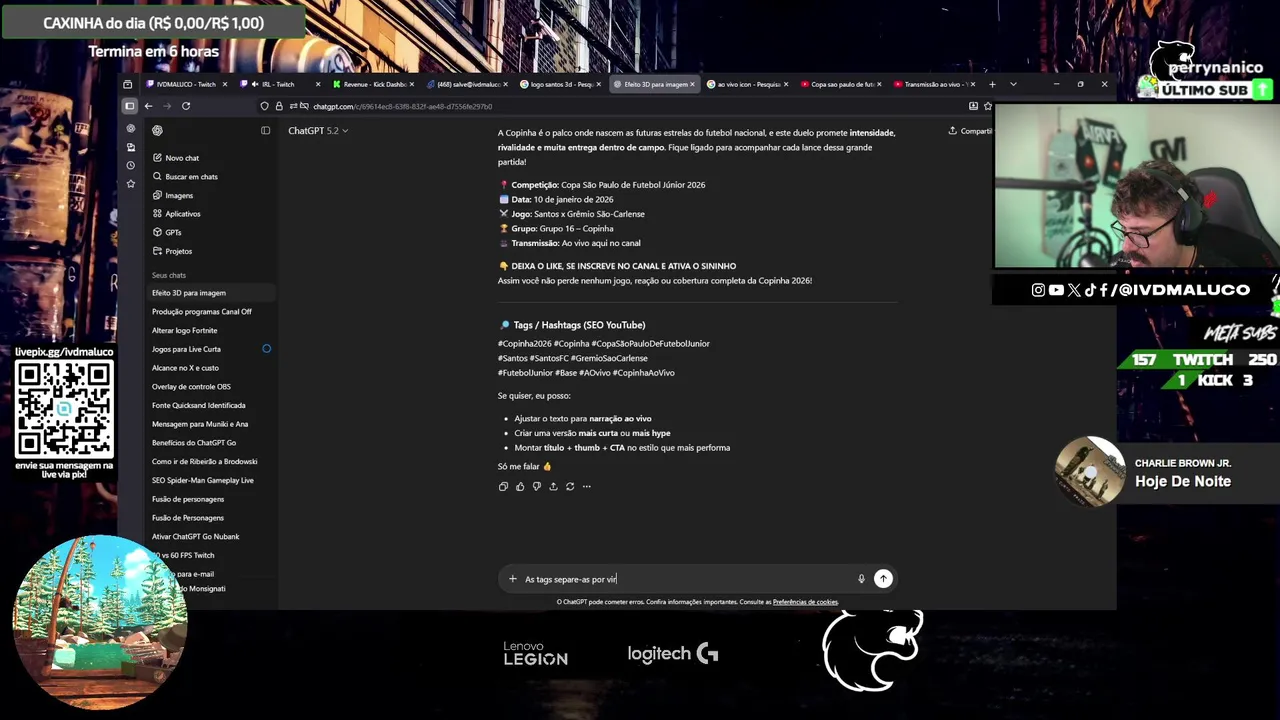This screenshot has width=1280, height=720.
Task: Open chat SEO Spider-Man Gameplay Live
Action: pyautogui.click(x=202, y=481)
